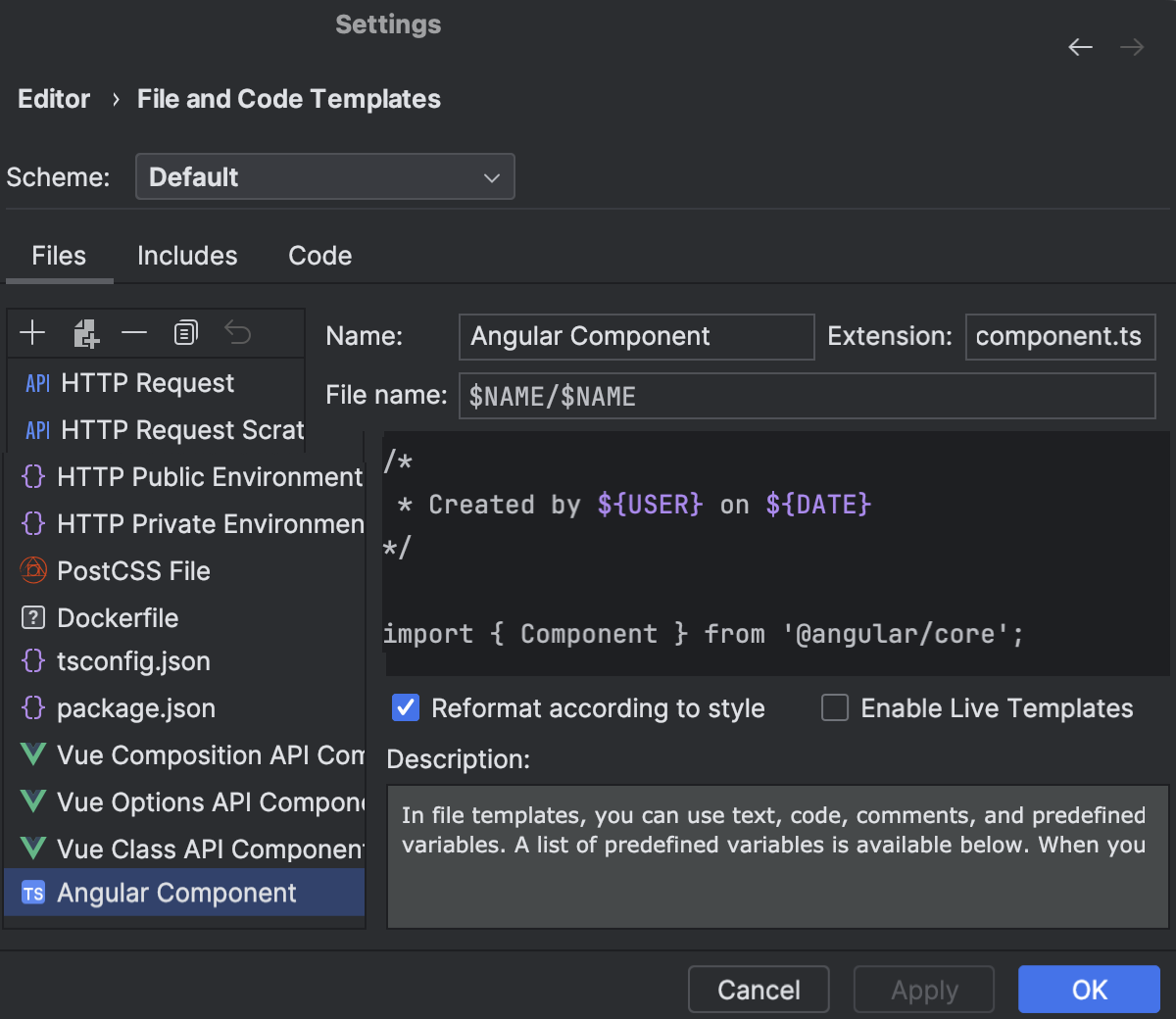Click the Scheme dropdown chevron
Image resolution: width=1176 pixels, height=1019 pixels.
491,176
